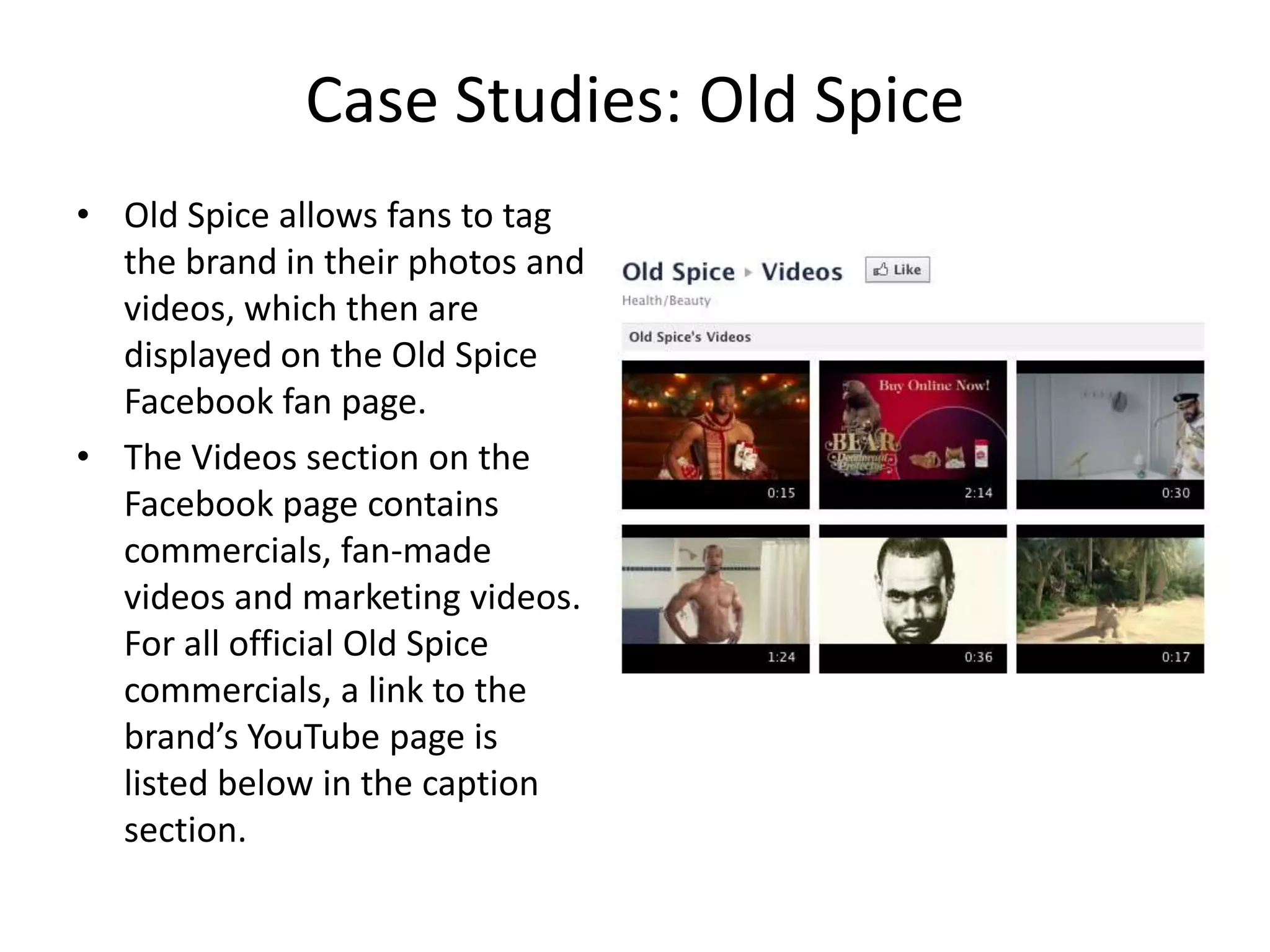Play the 0:15 holiday scarf video thumbnail

[716, 434]
